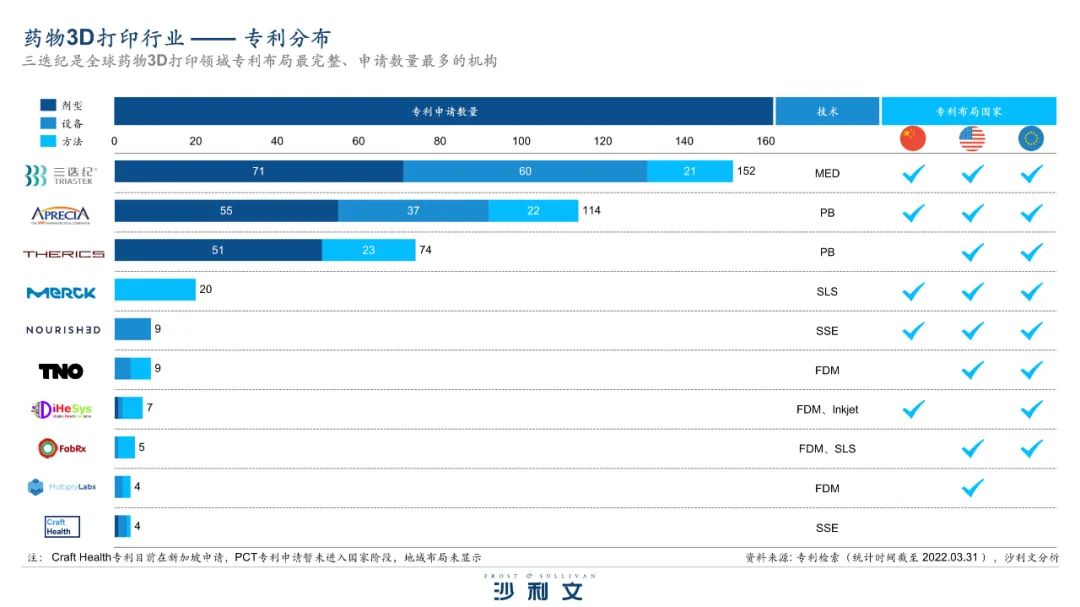
Task: Click the total value 152
Action: (x=746, y=171)
